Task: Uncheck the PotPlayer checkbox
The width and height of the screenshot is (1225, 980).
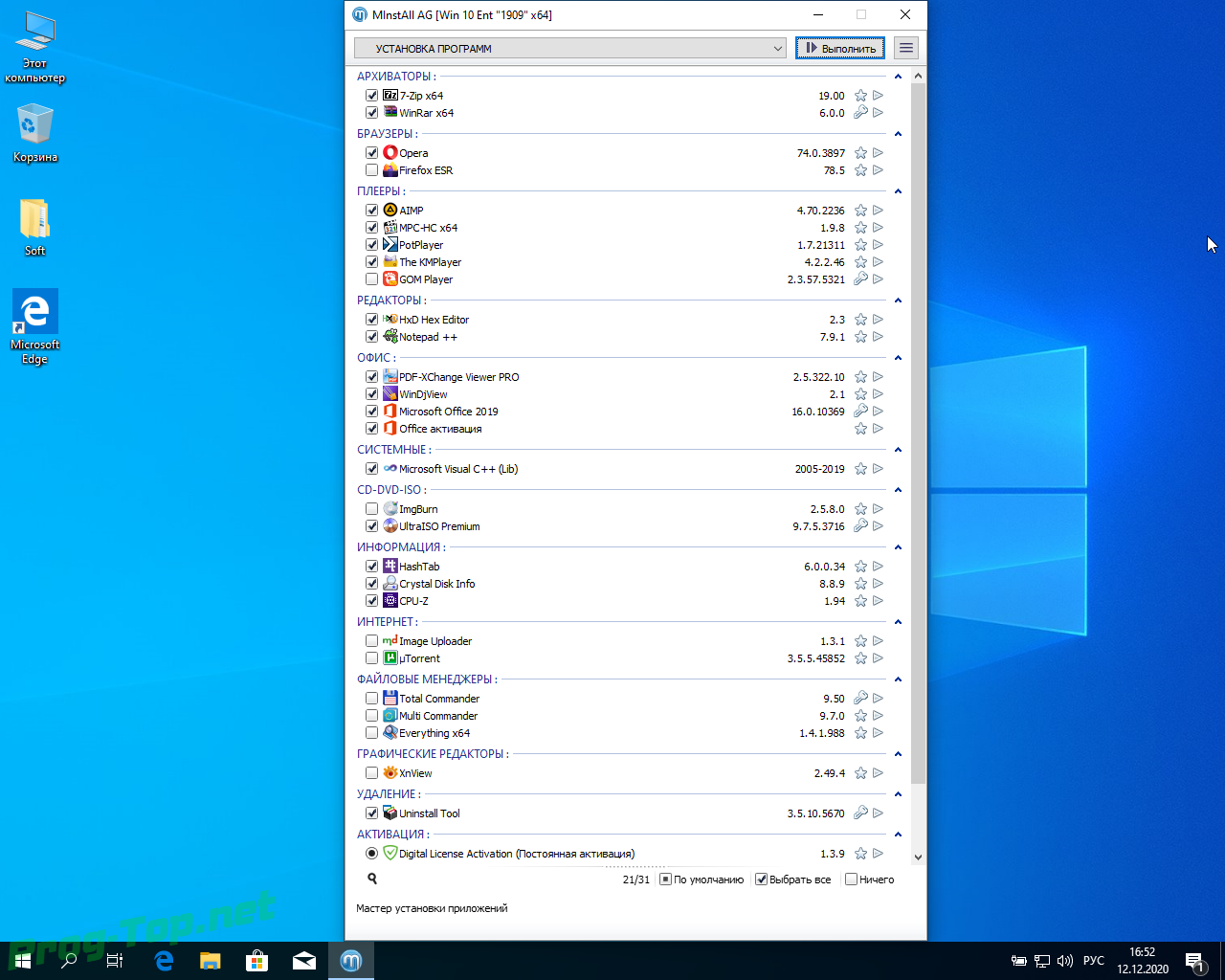Action: (371, 245)
